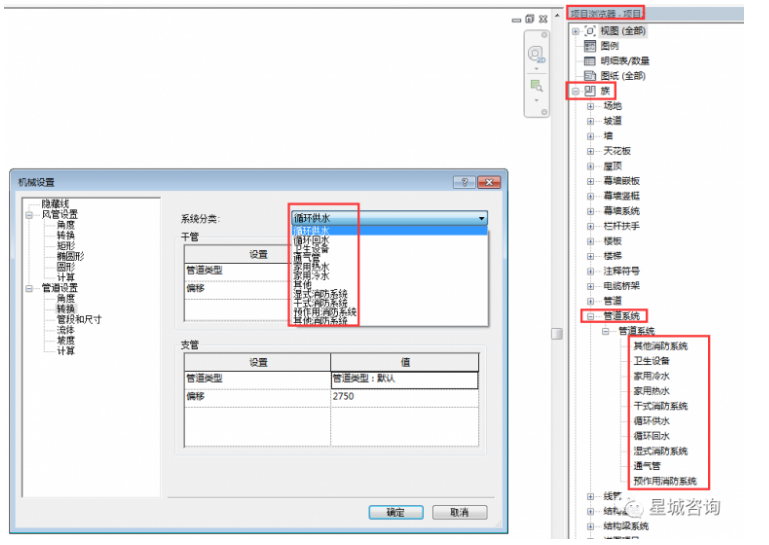Click the 项目浏览器 panel title

pyautogui.click(x=606, y=13)
